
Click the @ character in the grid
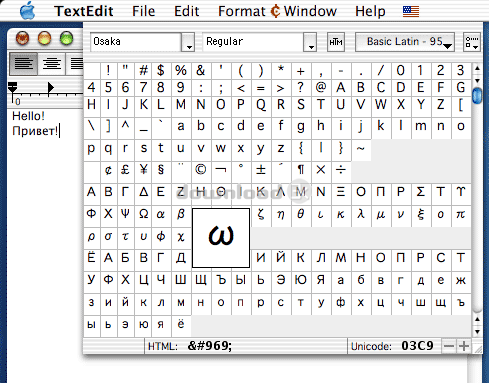[x=321, y=87]
